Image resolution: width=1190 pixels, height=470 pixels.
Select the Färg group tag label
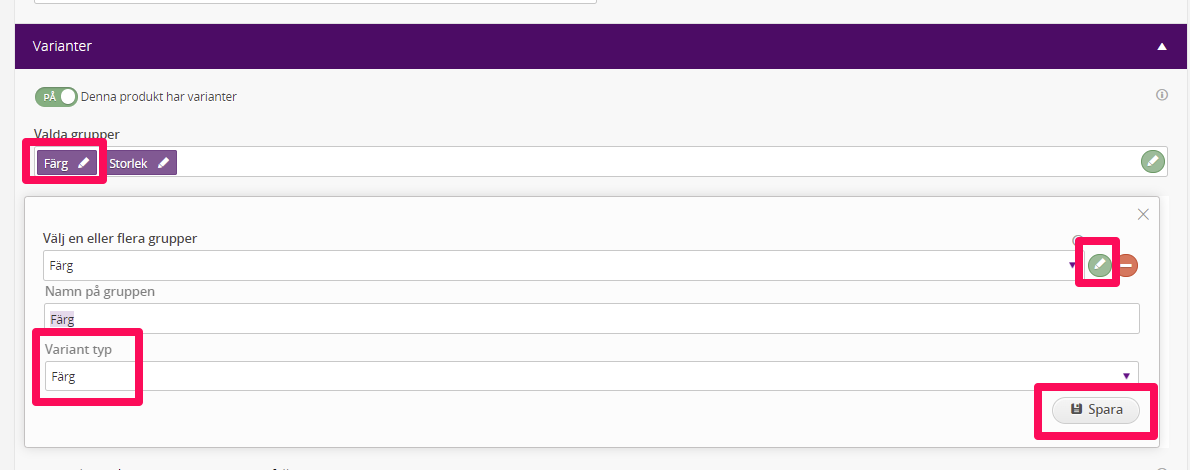[x=56, y=162]
